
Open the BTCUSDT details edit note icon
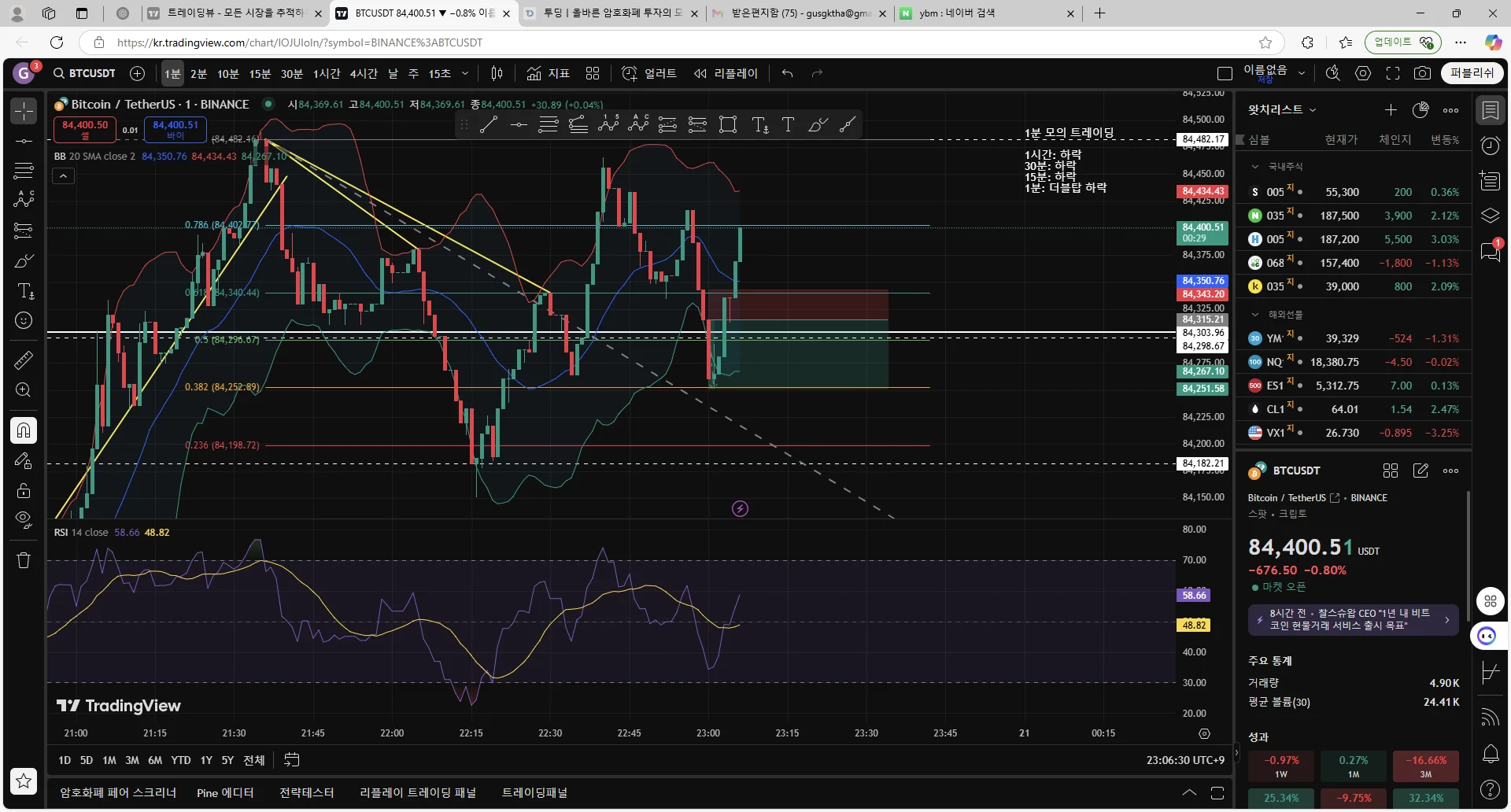[1420, 471]
